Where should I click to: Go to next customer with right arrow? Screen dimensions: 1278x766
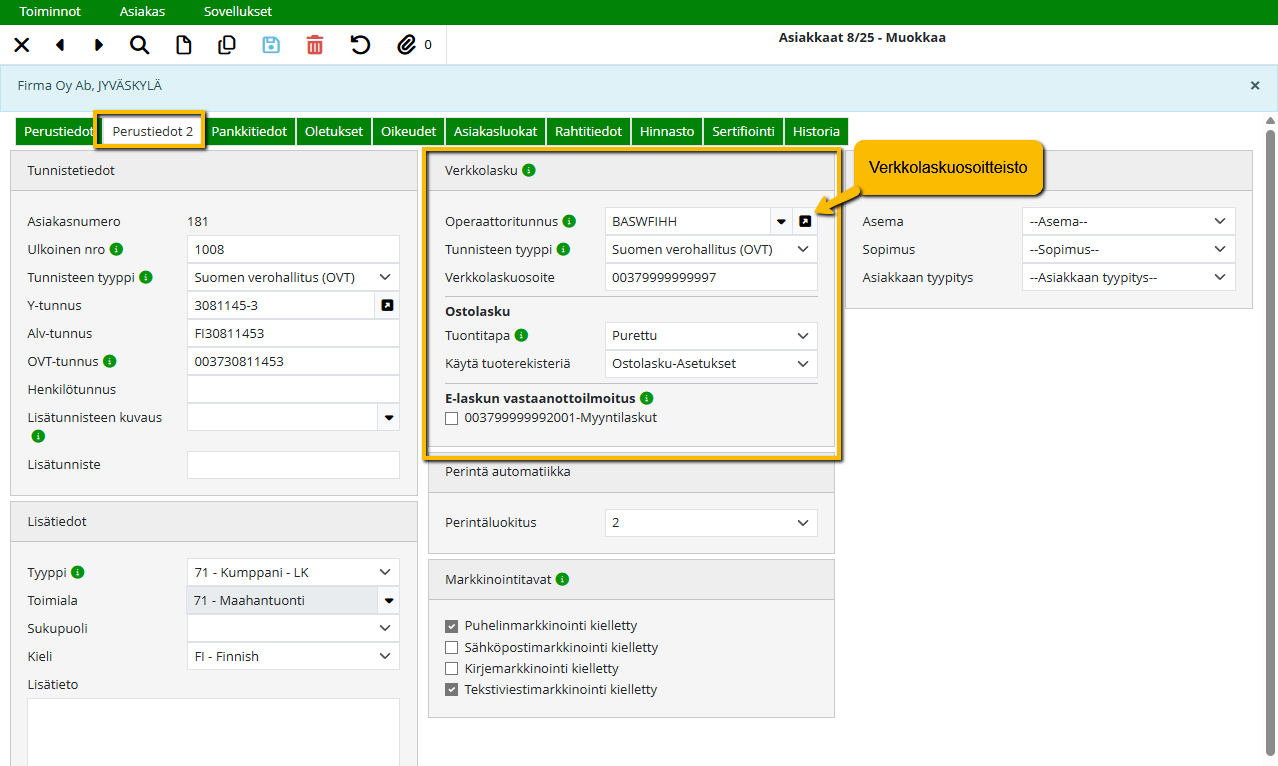coord(99,45)
